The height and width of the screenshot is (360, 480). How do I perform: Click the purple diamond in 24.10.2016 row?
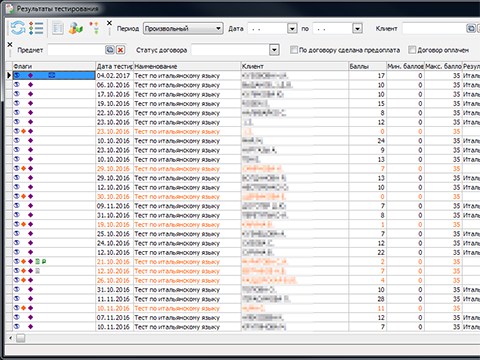[31, 243]
